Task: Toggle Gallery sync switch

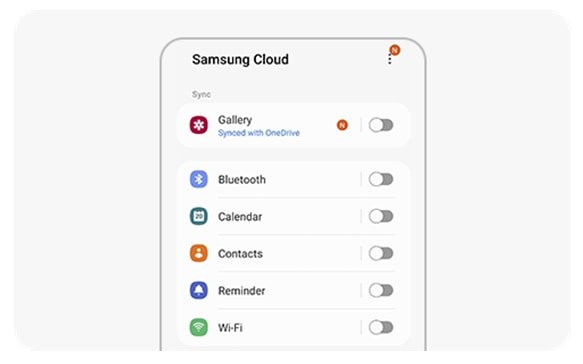Action: 381,125
